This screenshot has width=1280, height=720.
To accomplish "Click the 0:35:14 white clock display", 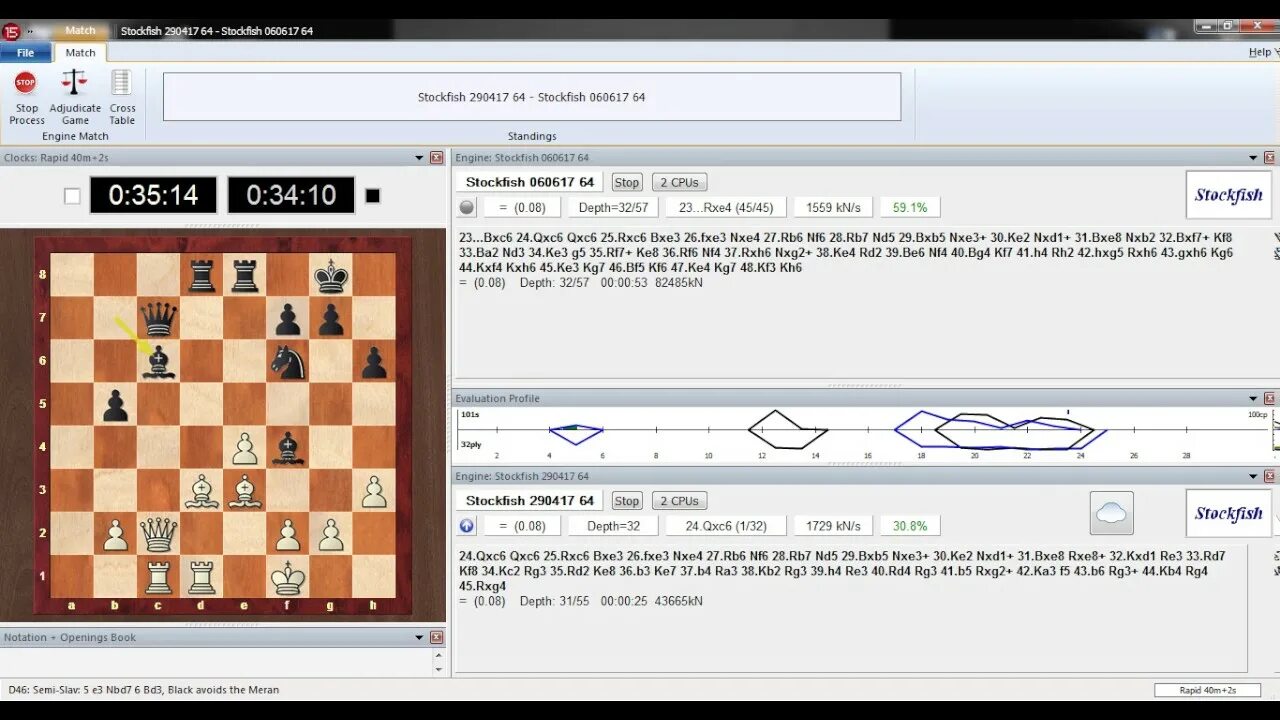I will click(153, 195).
